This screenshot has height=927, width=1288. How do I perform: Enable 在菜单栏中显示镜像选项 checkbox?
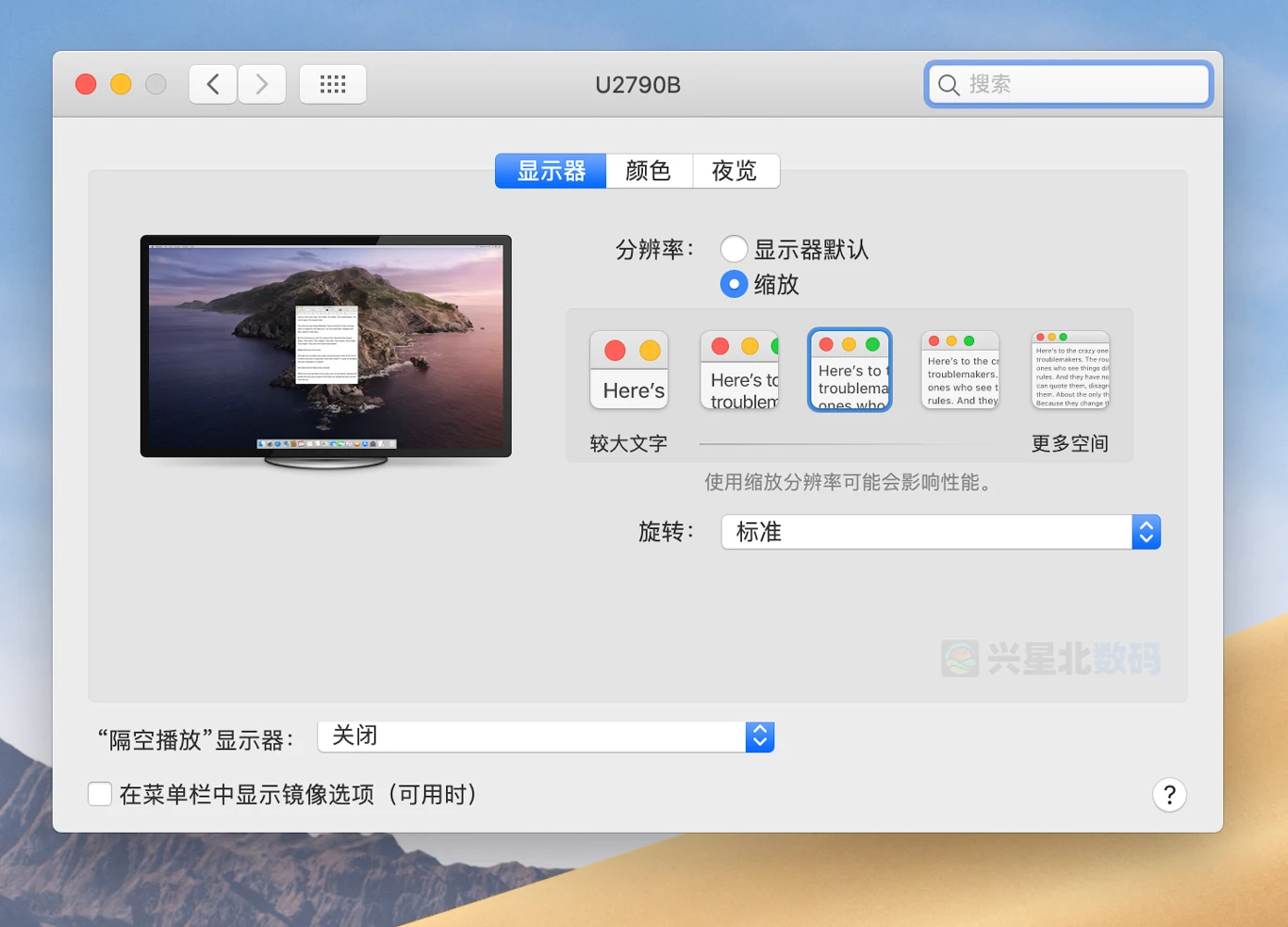click(100, 794)
